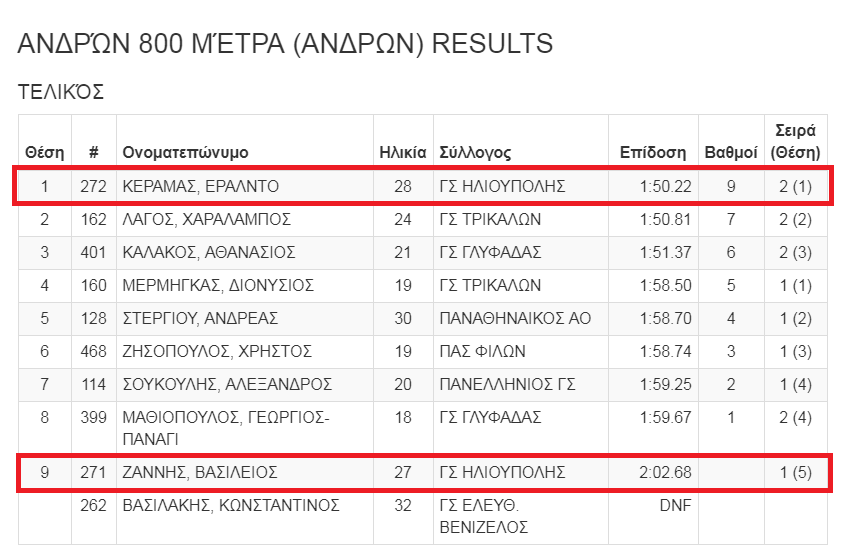Select ΖΑΝΝΗΣ, ΒΑΣΙΛΕΙΟΣ in ninth place
844x550 pixels.
point(200,472)
